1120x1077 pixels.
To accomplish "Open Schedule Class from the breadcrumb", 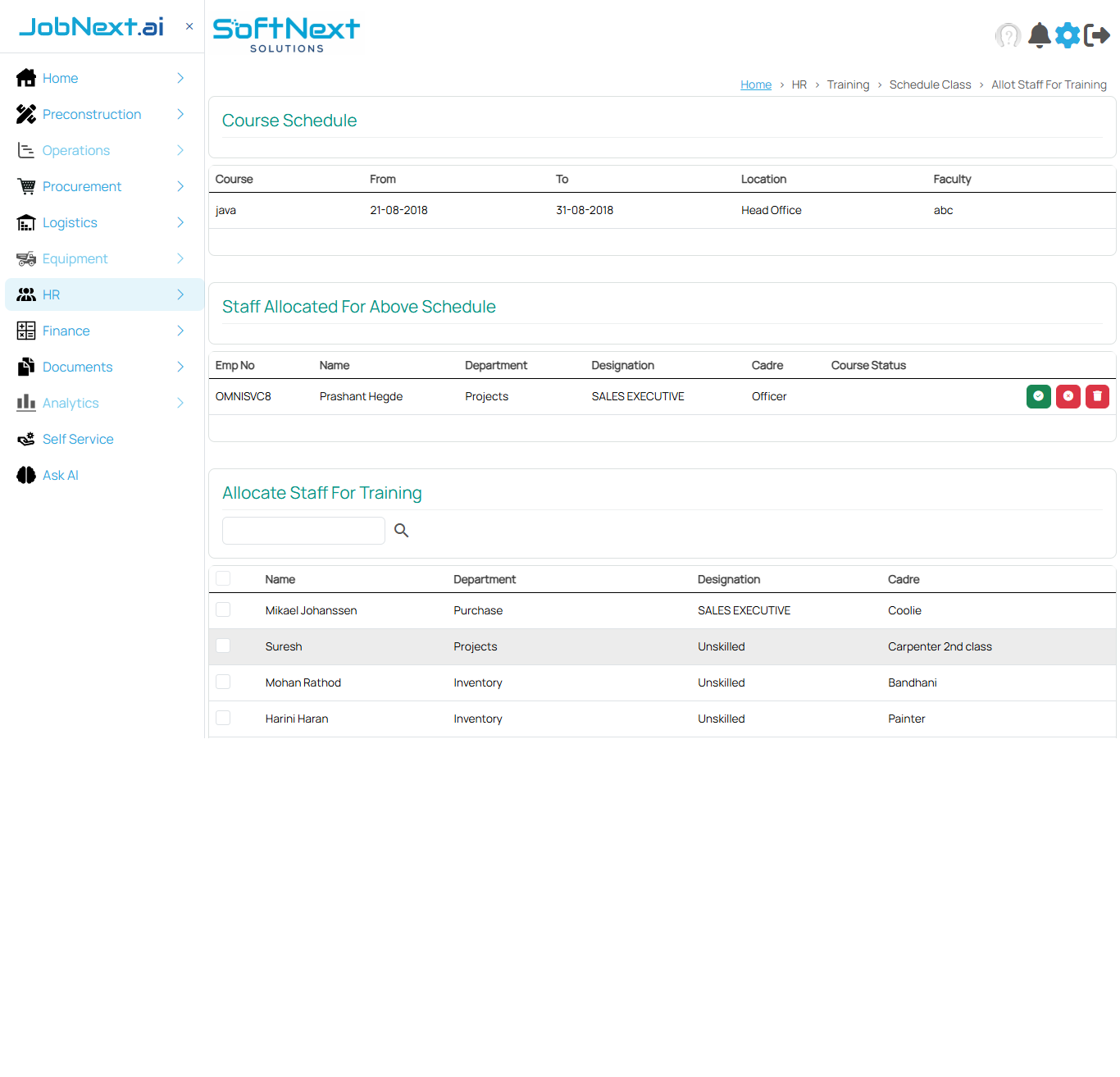I will tap(930, 84).
